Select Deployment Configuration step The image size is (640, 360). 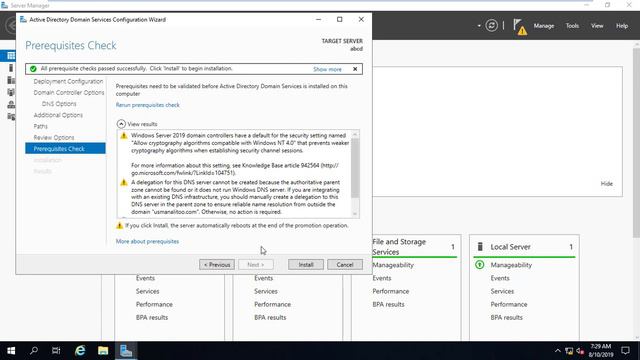[68, 81]
